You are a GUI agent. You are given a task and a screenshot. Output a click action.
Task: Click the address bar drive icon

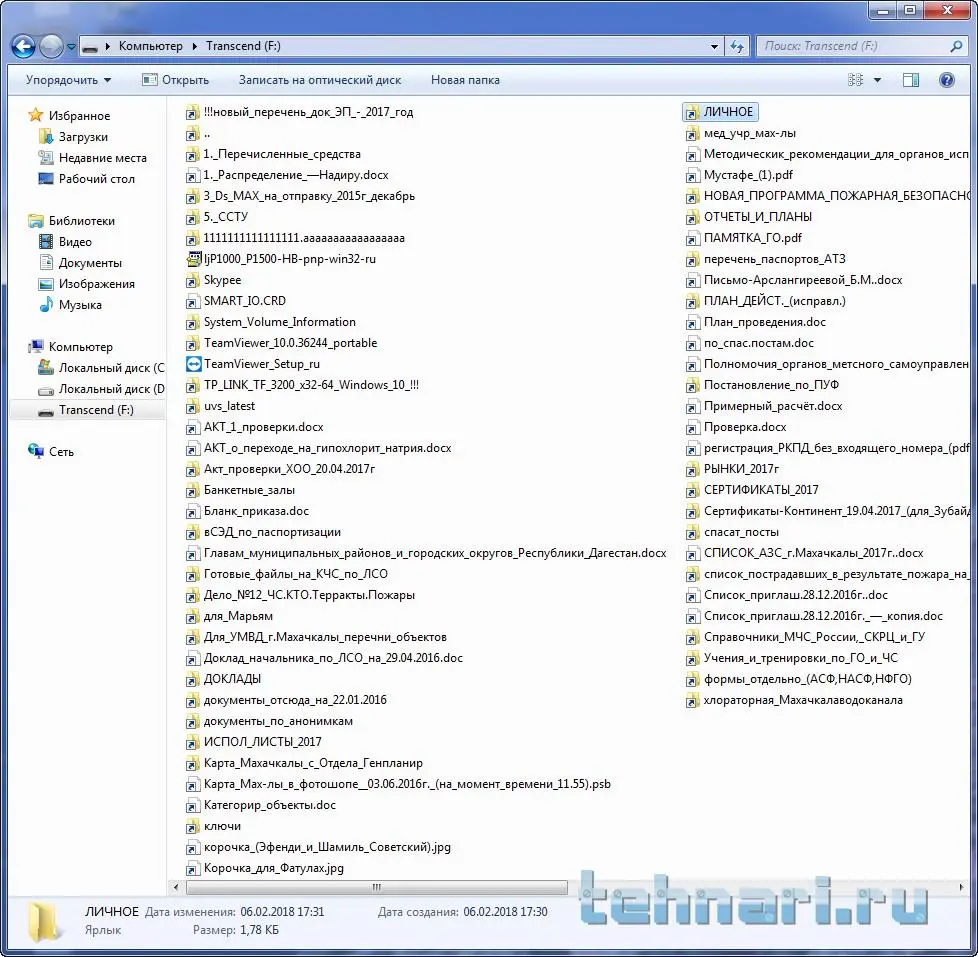90,47
